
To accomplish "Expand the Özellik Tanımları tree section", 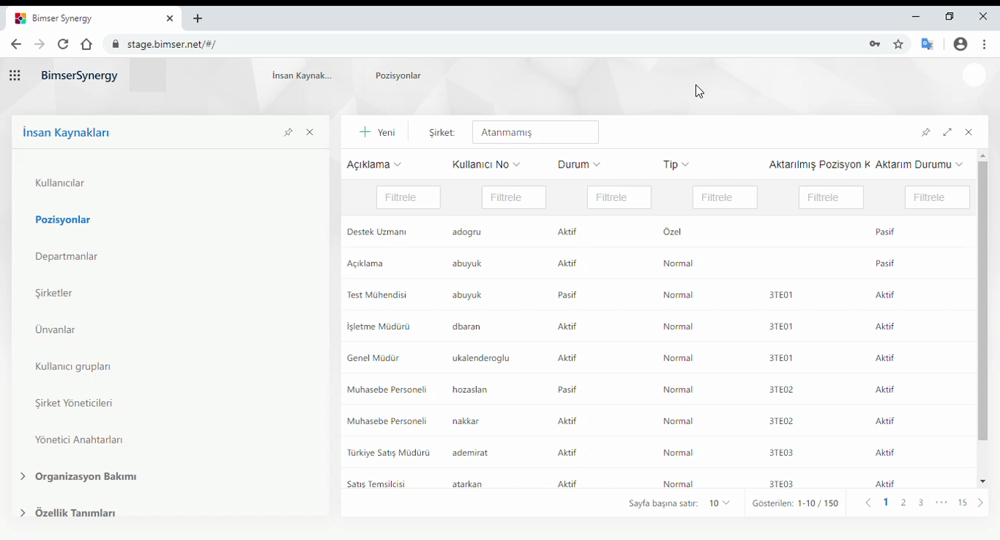I will tap(23, 512).
